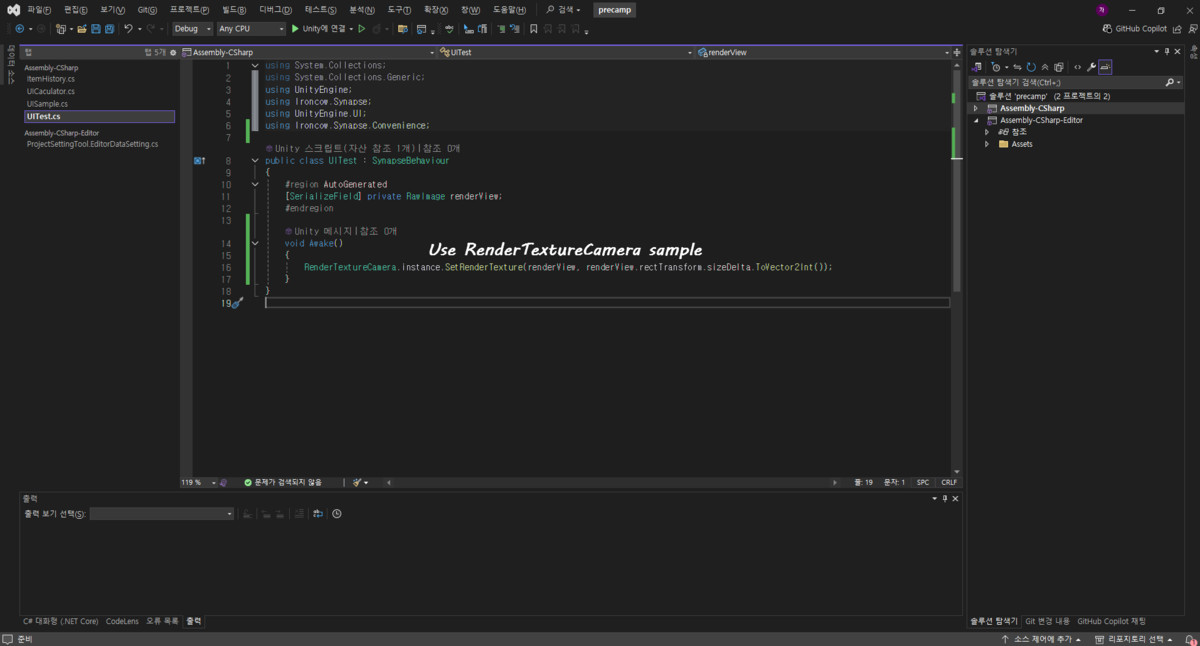
Task: Expand the Assembly-CSharp project node
Action: (976, 108)
